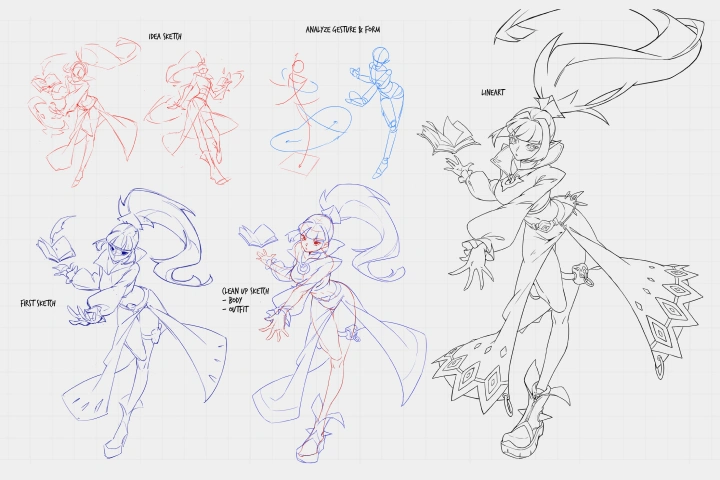
Task: Select the floating book in the lineart
Action: pos(447,135)
